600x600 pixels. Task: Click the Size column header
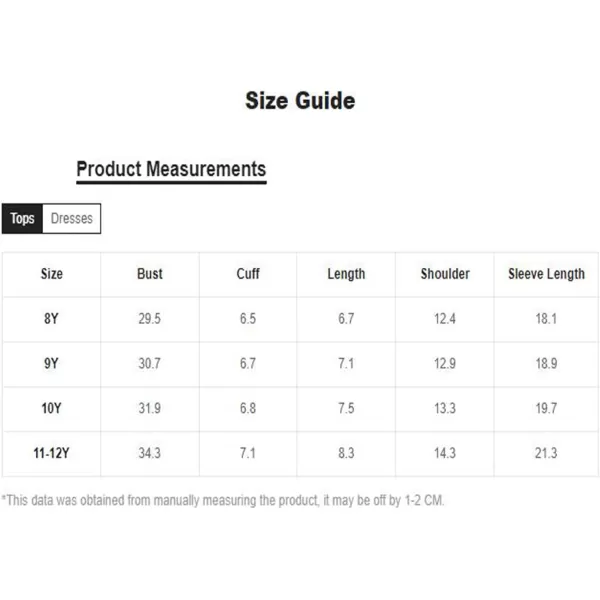coord(51,274)
